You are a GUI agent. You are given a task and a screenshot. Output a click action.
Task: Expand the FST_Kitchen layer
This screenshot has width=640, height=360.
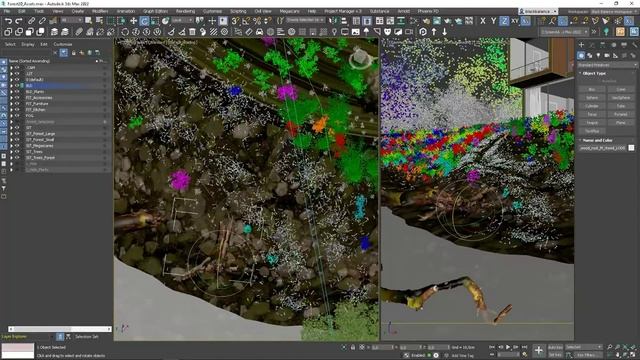pyautogui.click(x=11, y=110)
